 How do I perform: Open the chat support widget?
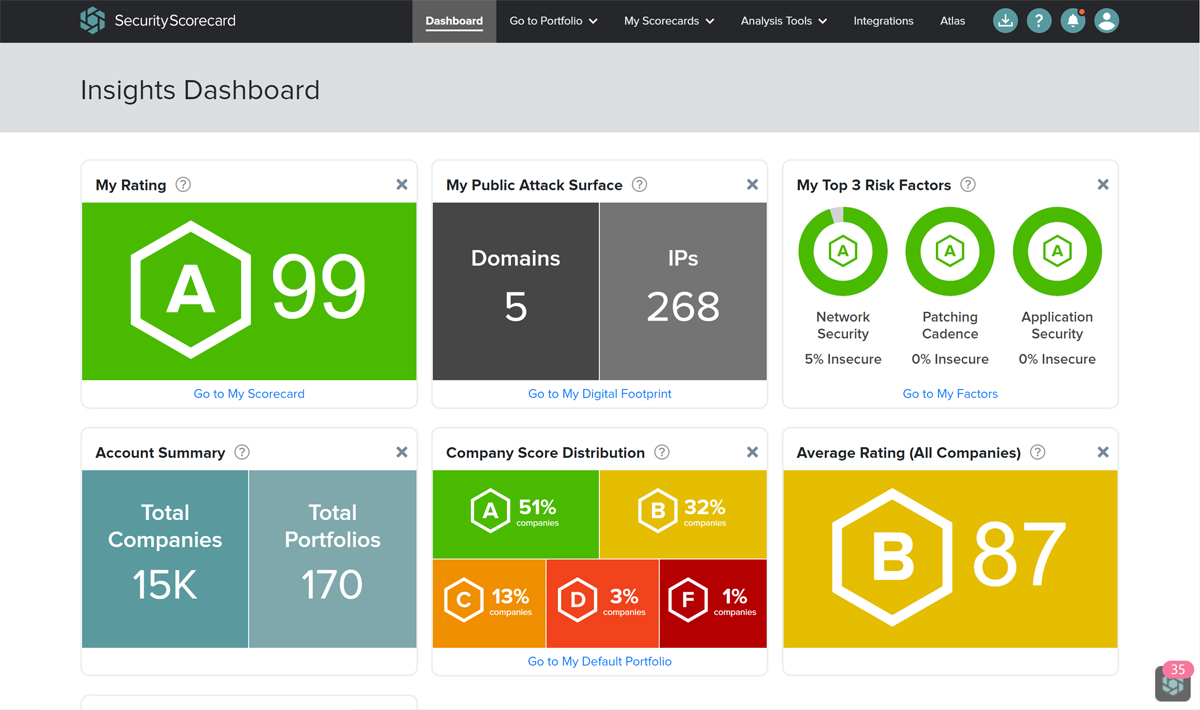point(1172,682)
